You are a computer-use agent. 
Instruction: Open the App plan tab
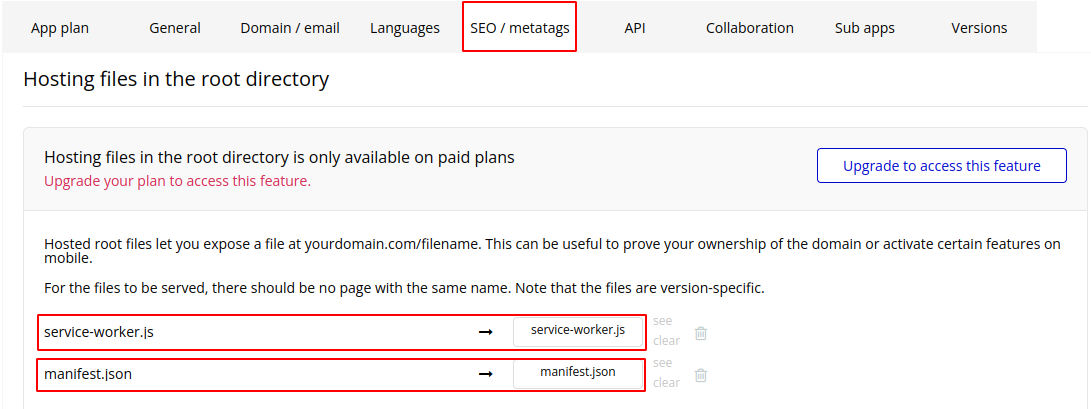[x=60, y=29]
